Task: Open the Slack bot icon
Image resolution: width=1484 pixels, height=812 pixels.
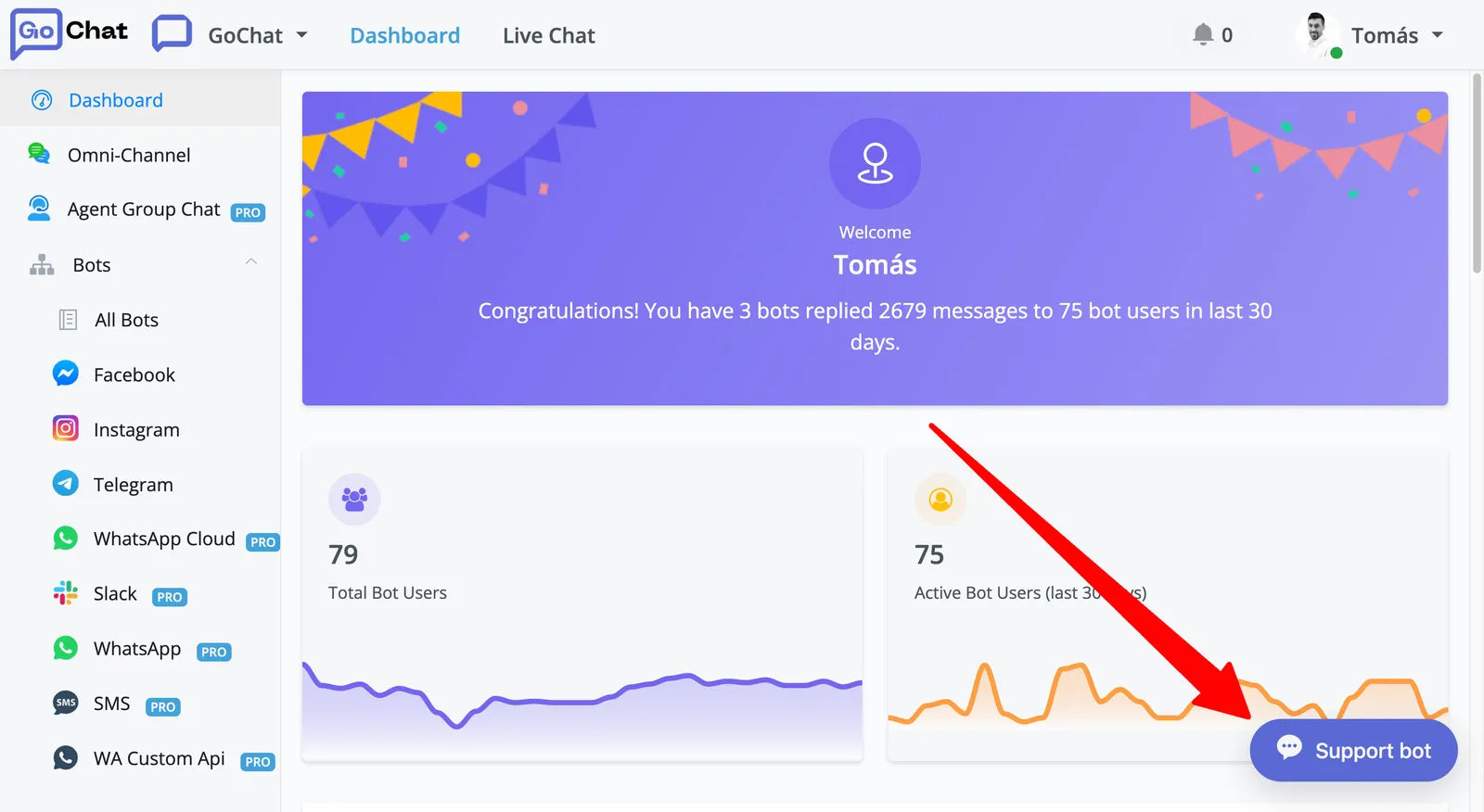Action: point(66,593)
